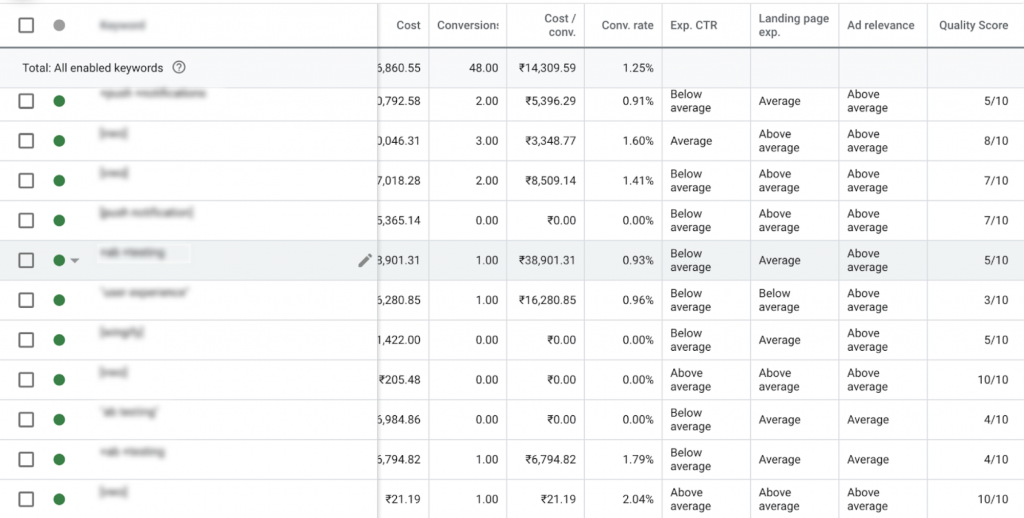1024x518 pixels.
Task: Check the box in the 8,901.31 cost row
Action: click(x=26, y=261)
